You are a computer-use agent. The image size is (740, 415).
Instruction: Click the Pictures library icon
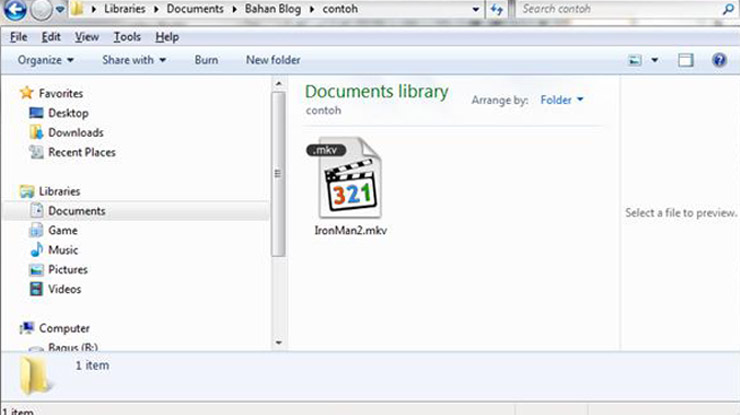click(x=36, y=270)
